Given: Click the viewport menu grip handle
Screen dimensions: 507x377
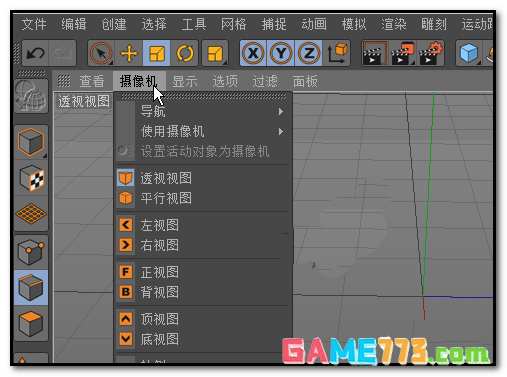Looking at the screenshot, I should click(x=64, y=81).
